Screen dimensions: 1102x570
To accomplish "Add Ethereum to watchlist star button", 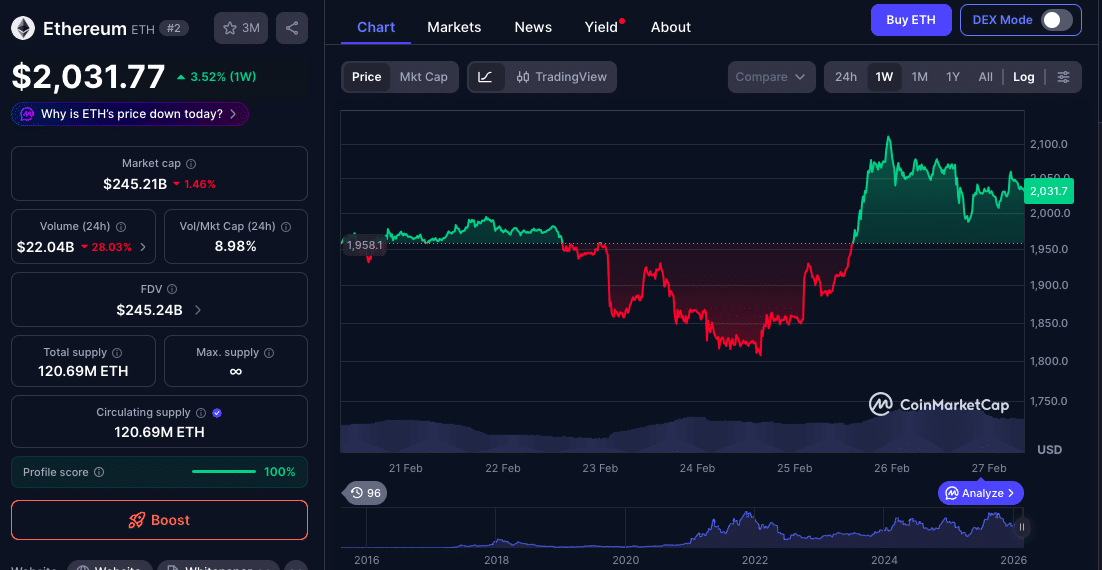I will pos(241,28).
